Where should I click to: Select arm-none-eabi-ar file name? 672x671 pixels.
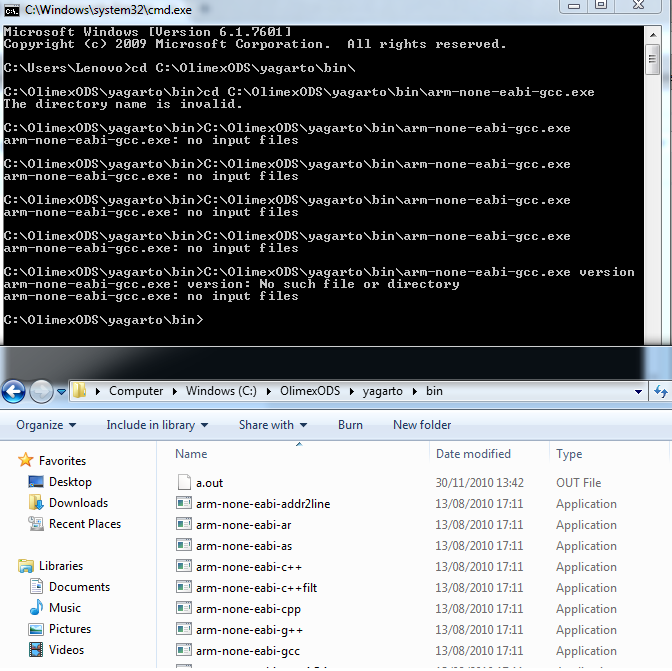tap(243, 525)
